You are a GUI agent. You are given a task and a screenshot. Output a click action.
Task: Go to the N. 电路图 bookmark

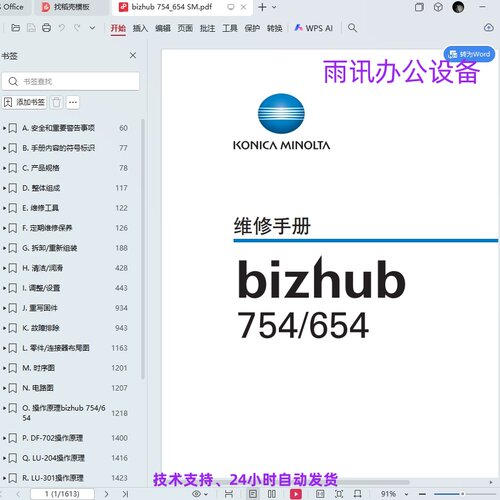tap(38, 388)
